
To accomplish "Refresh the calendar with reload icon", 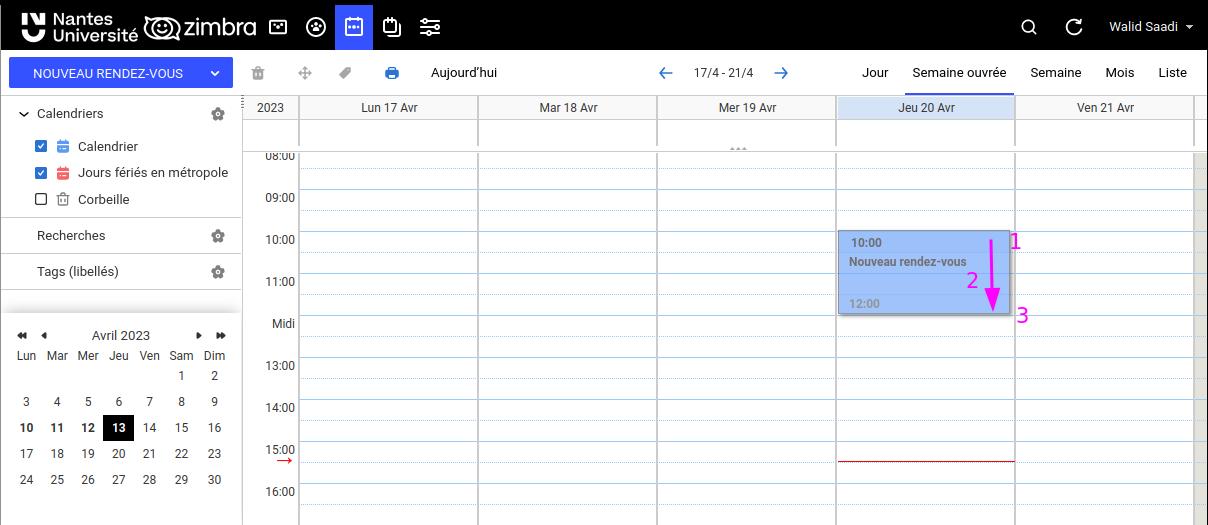I will (x=1074, y=27).
